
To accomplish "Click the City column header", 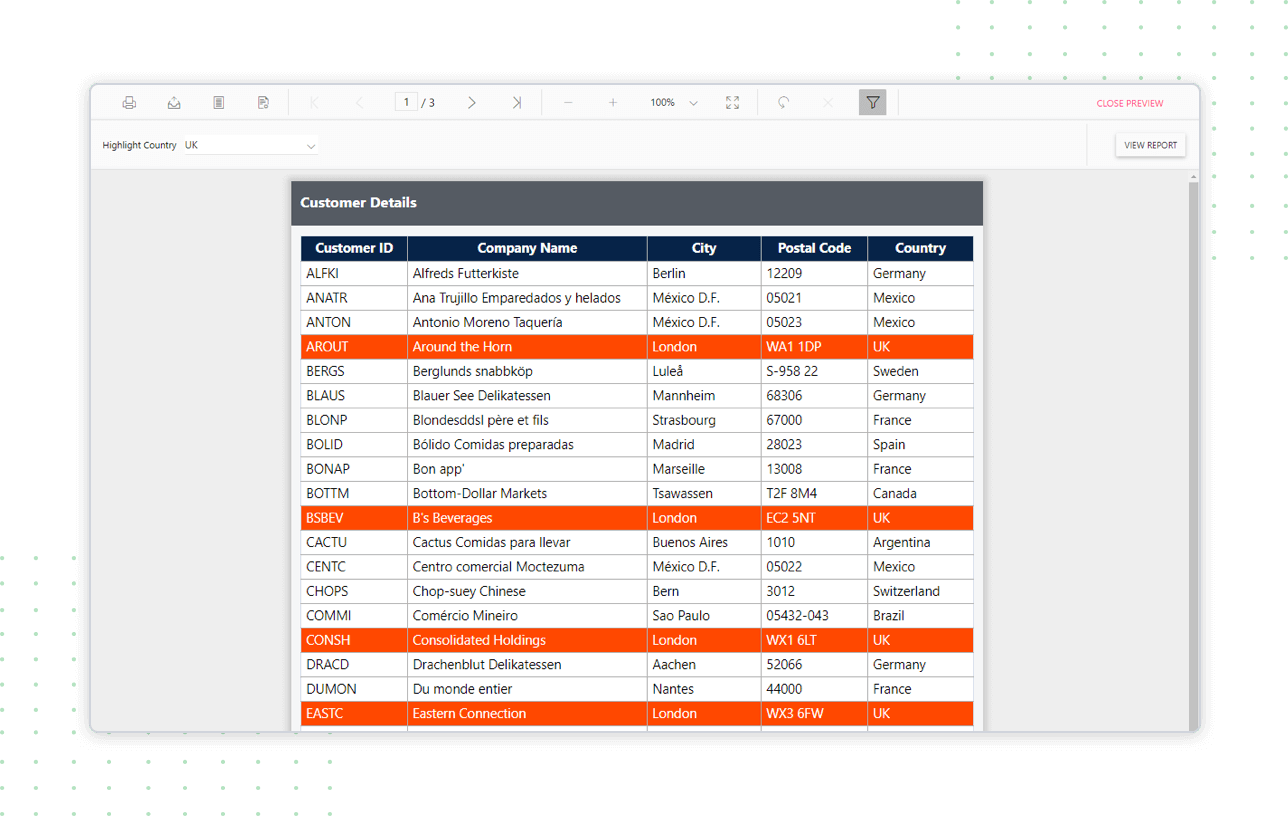I will 704,248.
